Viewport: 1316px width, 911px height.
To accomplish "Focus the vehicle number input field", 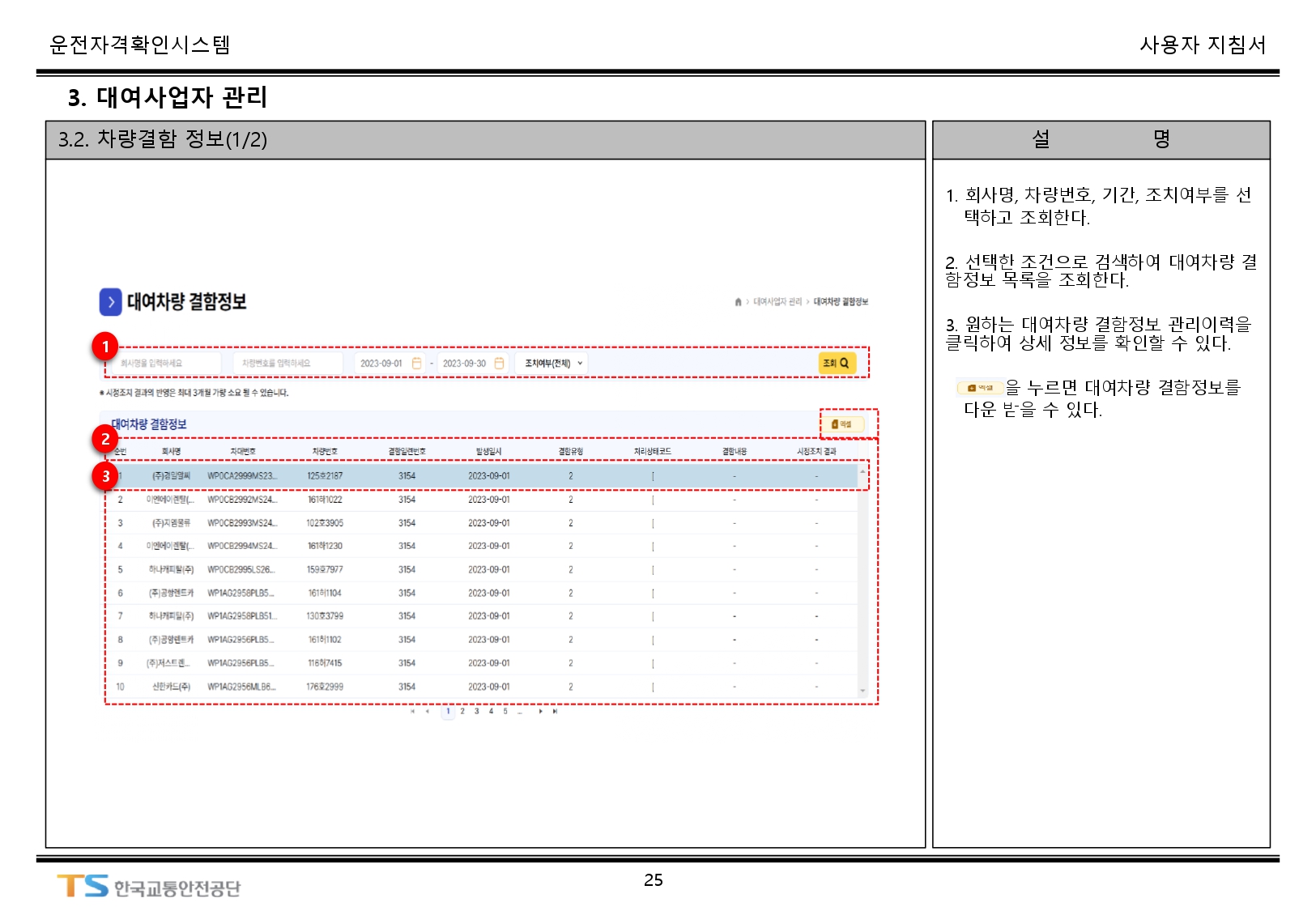I will click(287, 364).
